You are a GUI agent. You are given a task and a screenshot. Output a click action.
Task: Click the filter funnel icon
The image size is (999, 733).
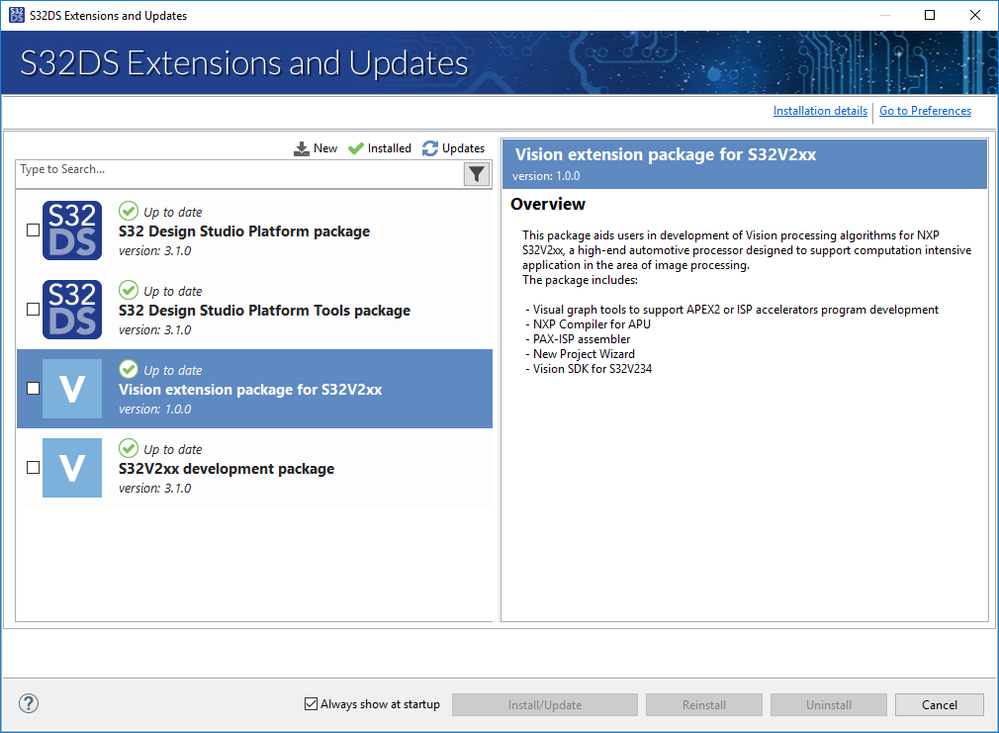tap(477, 174)
